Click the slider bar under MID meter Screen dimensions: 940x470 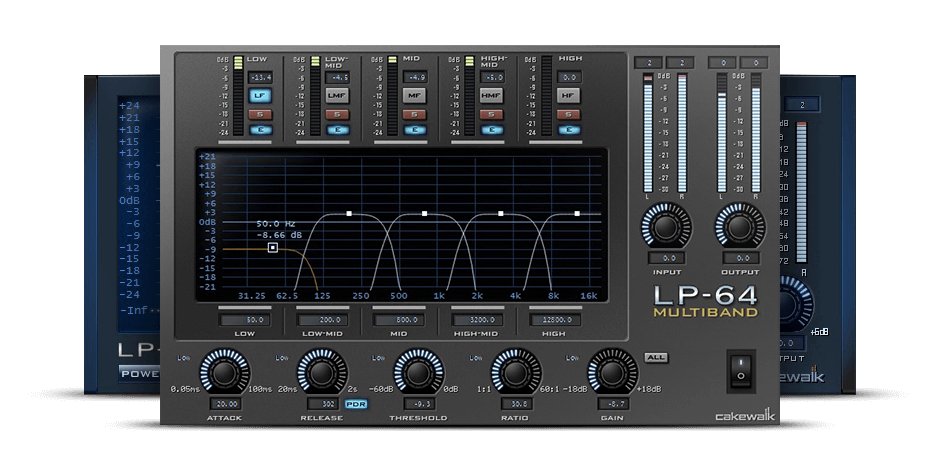[x=399, y=143]
